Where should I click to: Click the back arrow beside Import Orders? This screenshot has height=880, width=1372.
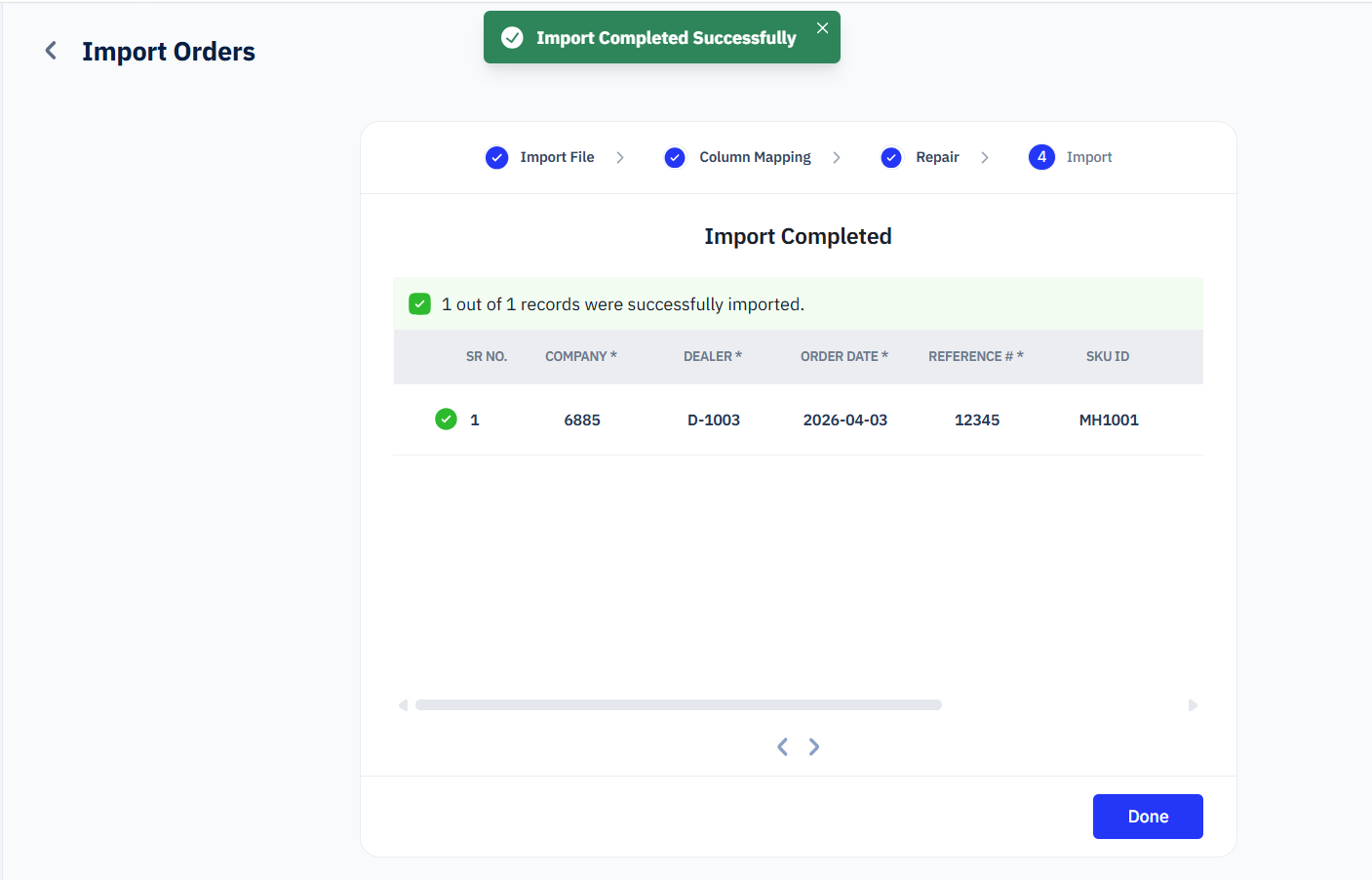51,51
